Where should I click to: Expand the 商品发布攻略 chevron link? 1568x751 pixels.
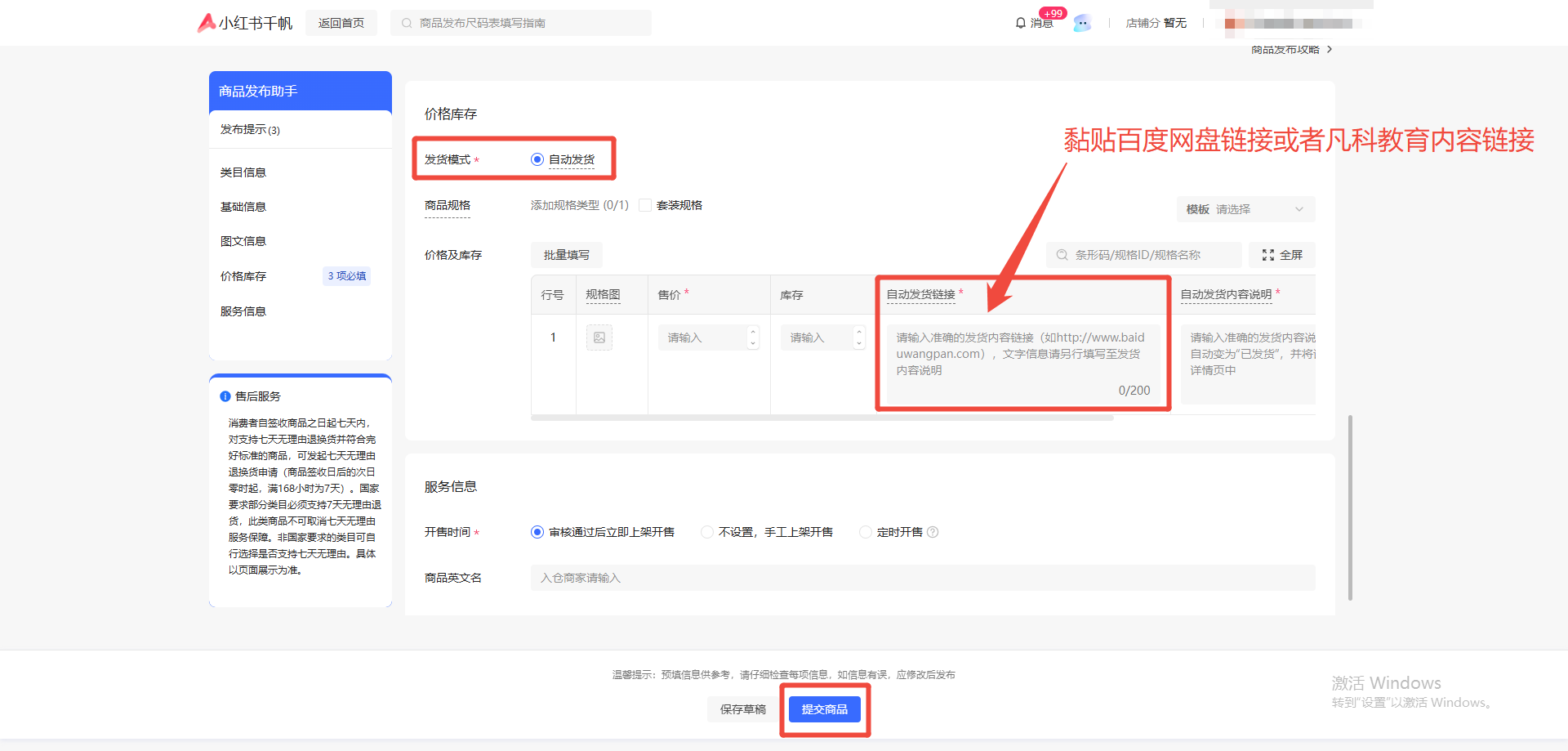tap(1330, 50)
